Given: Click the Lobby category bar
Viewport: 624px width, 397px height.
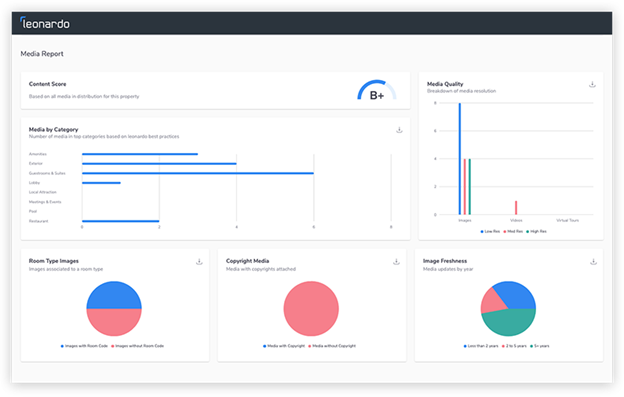Looking at the screenshot, I should click(x=101, y=183).
